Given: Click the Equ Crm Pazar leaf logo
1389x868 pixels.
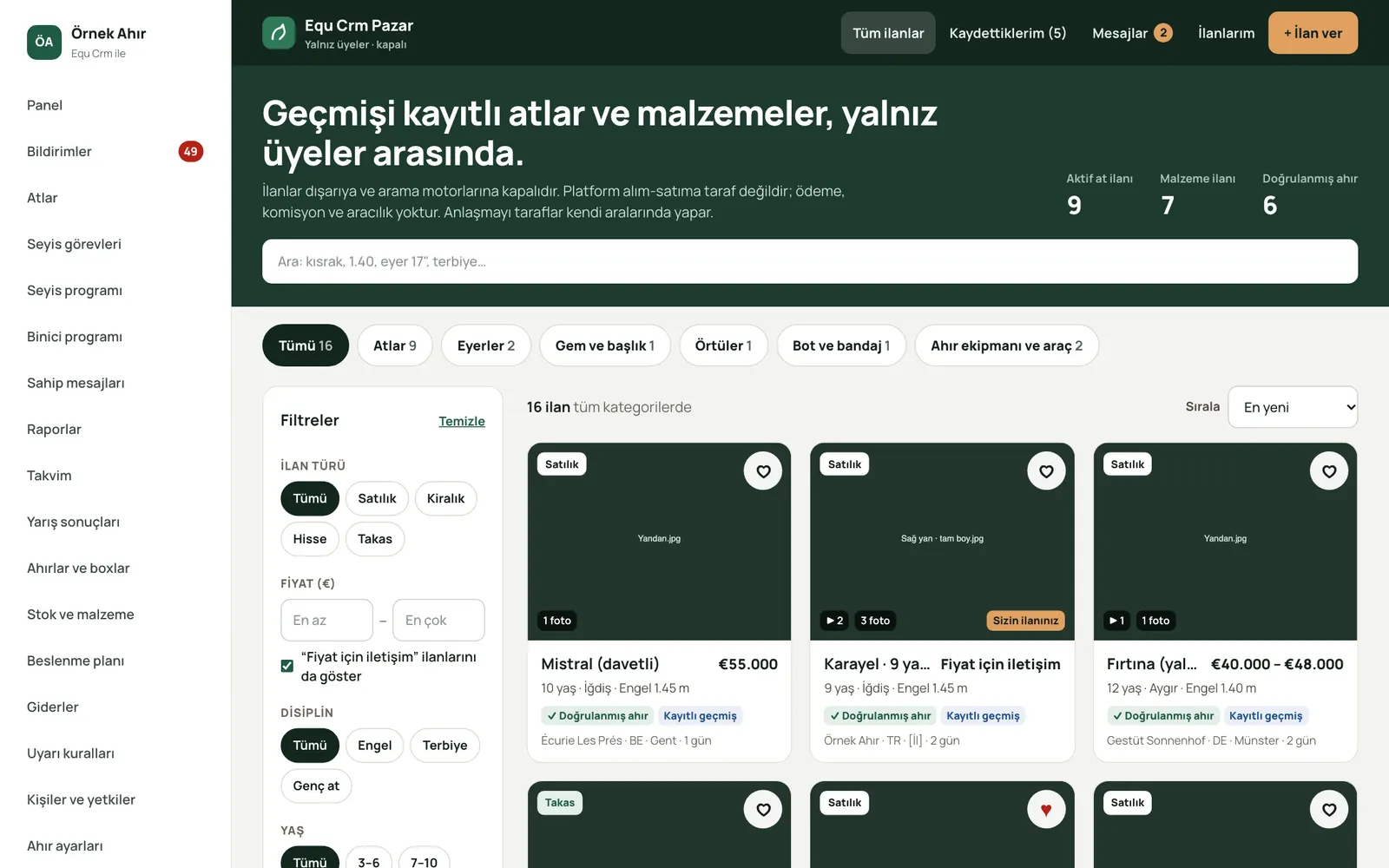Looking at the screenshot, I should (x=279, y=33).
